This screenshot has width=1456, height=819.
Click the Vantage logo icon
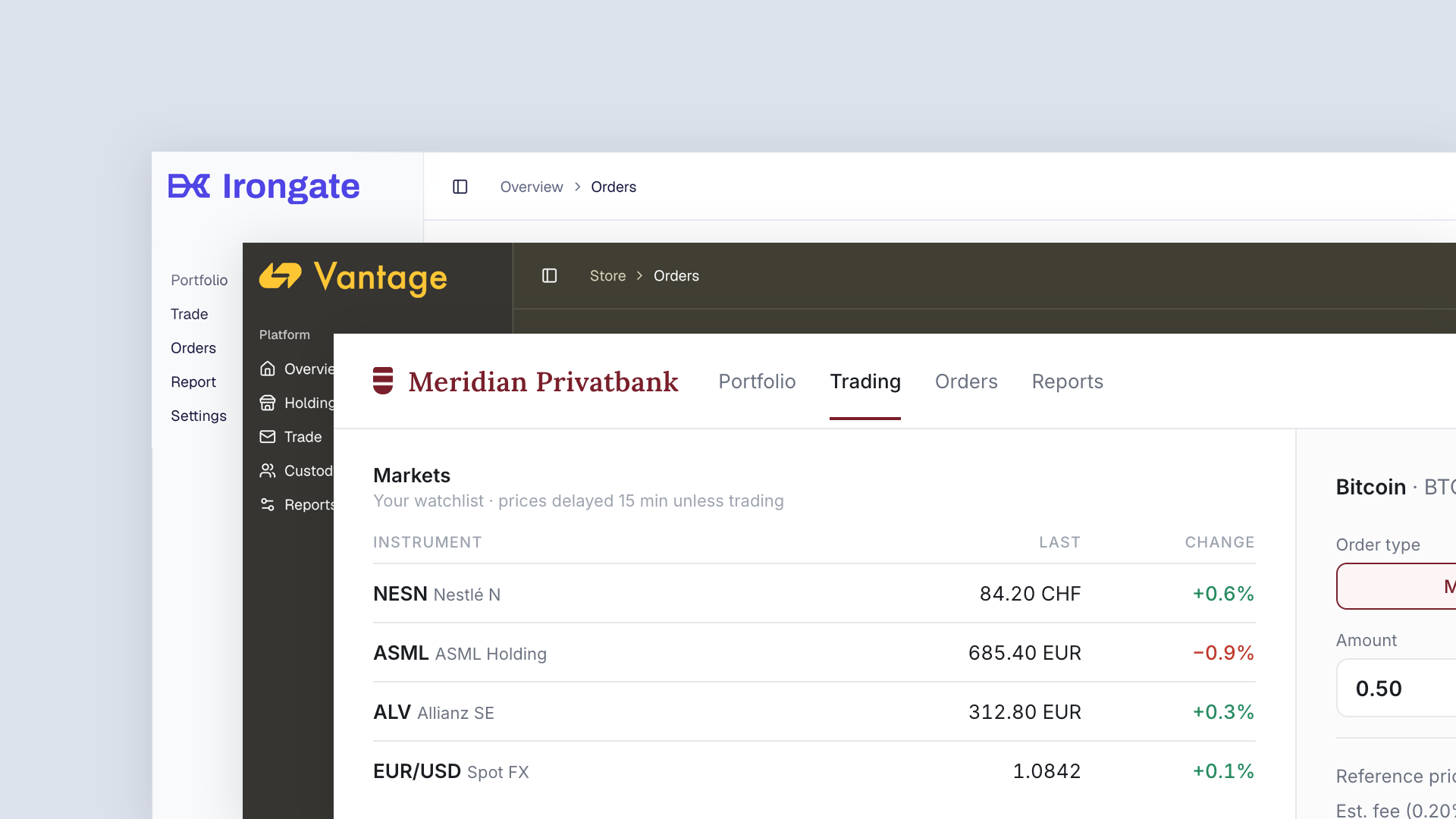(x=281, y=276)
